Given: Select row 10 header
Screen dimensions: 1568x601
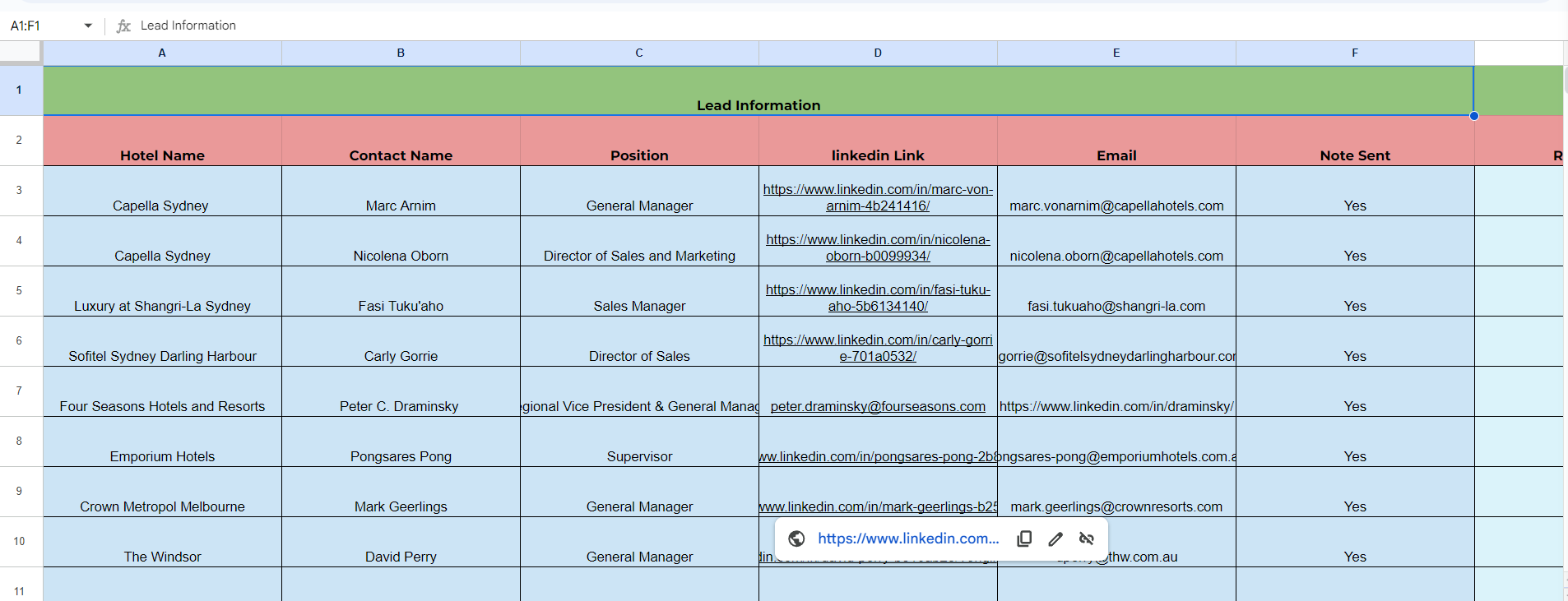Looking at the screenshot, I should click(x=21, y=542).
